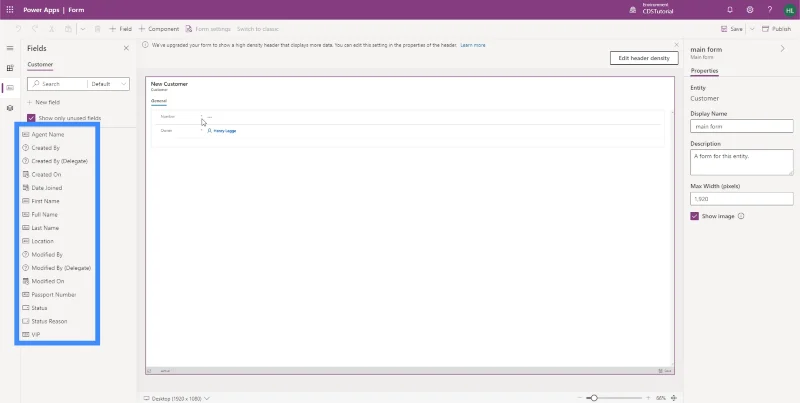Toggle the Show image checkbox
The image size is (800, 403).
(x=694, y=216)
